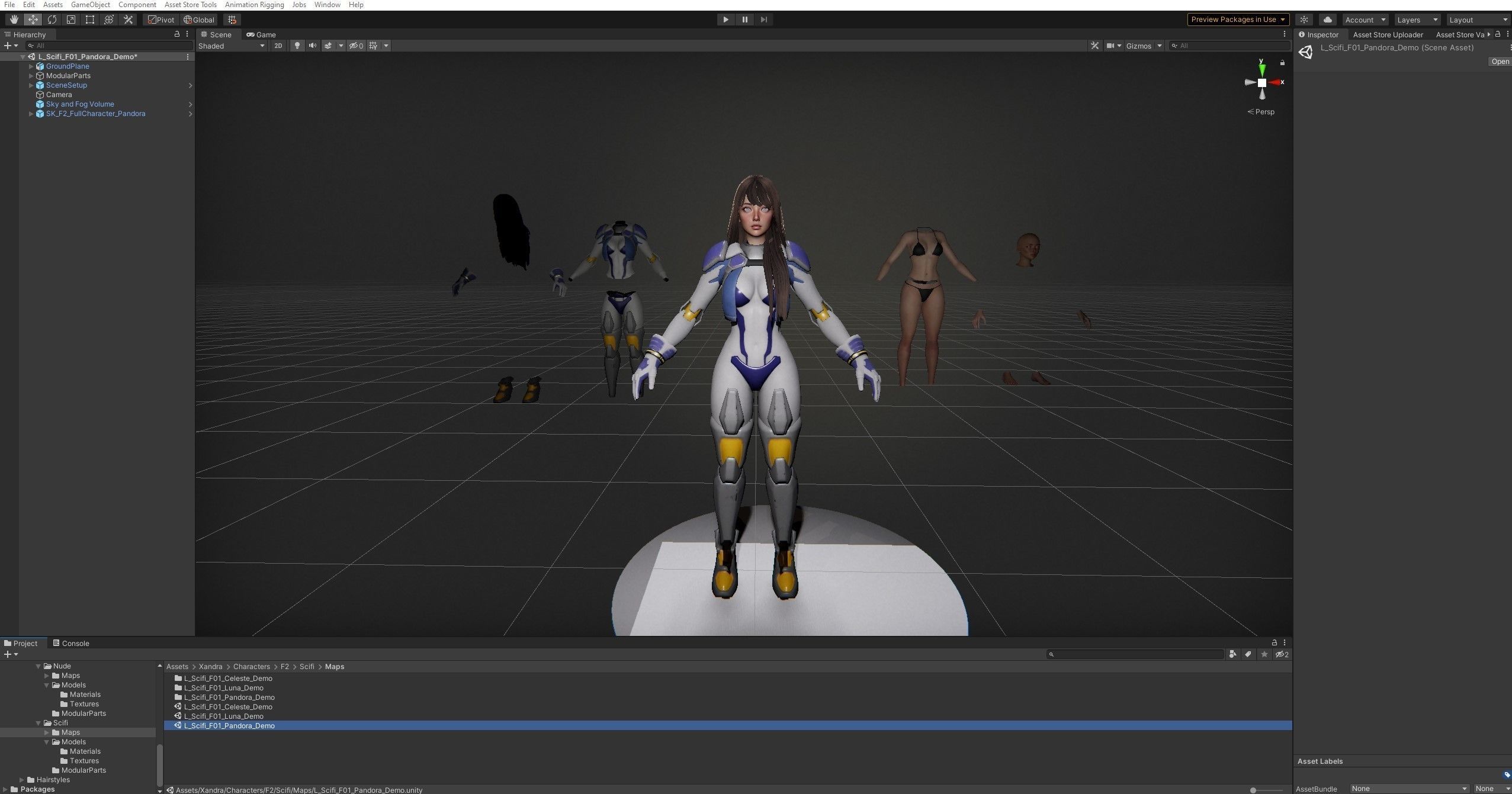This screenshot has height=794, width=1512.
Task: Select the Rotate tool
Action: pyautogui.click(x=52, y=20)
